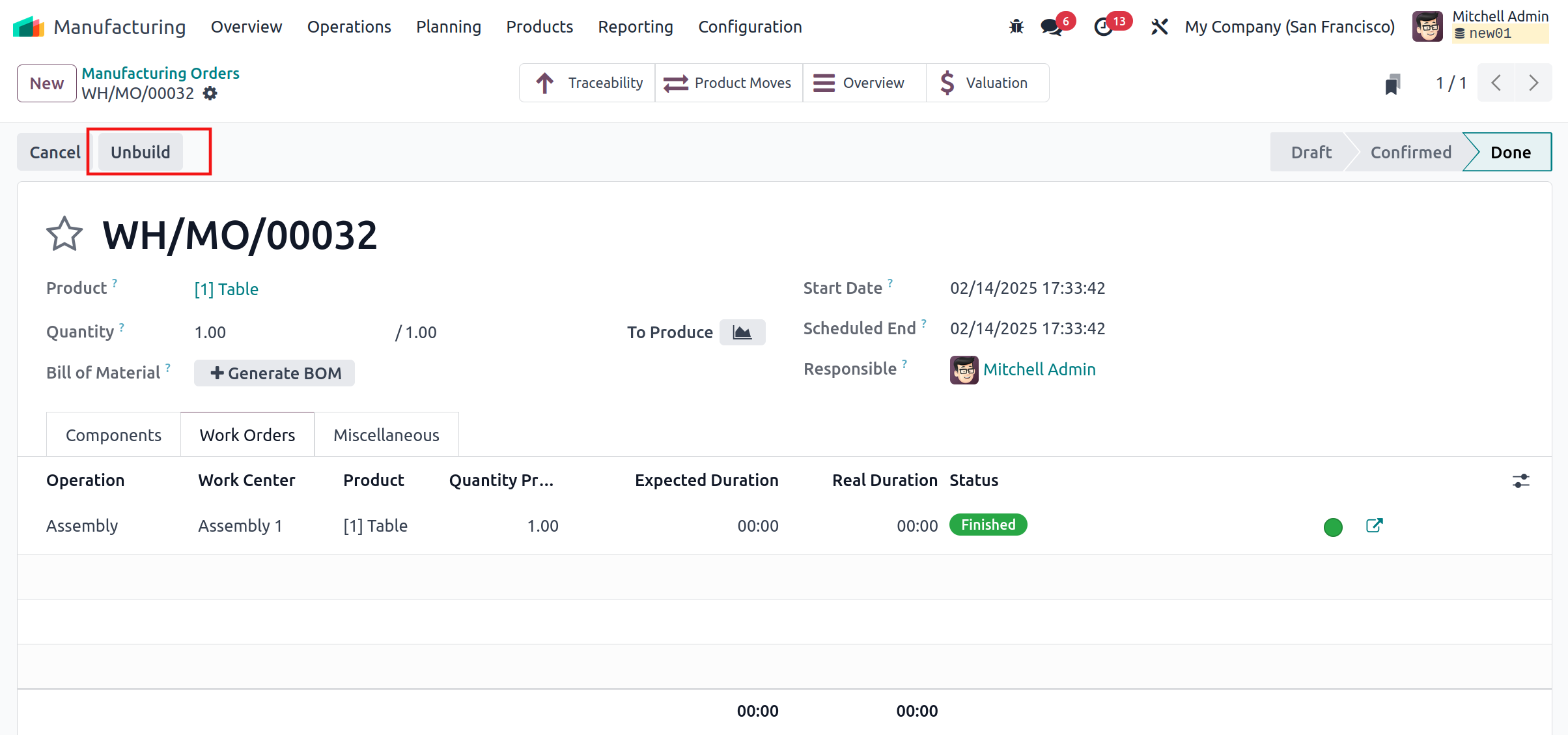Click the Generate BOM button
The image size is (1568, 735).
click(x=275, y=373)
